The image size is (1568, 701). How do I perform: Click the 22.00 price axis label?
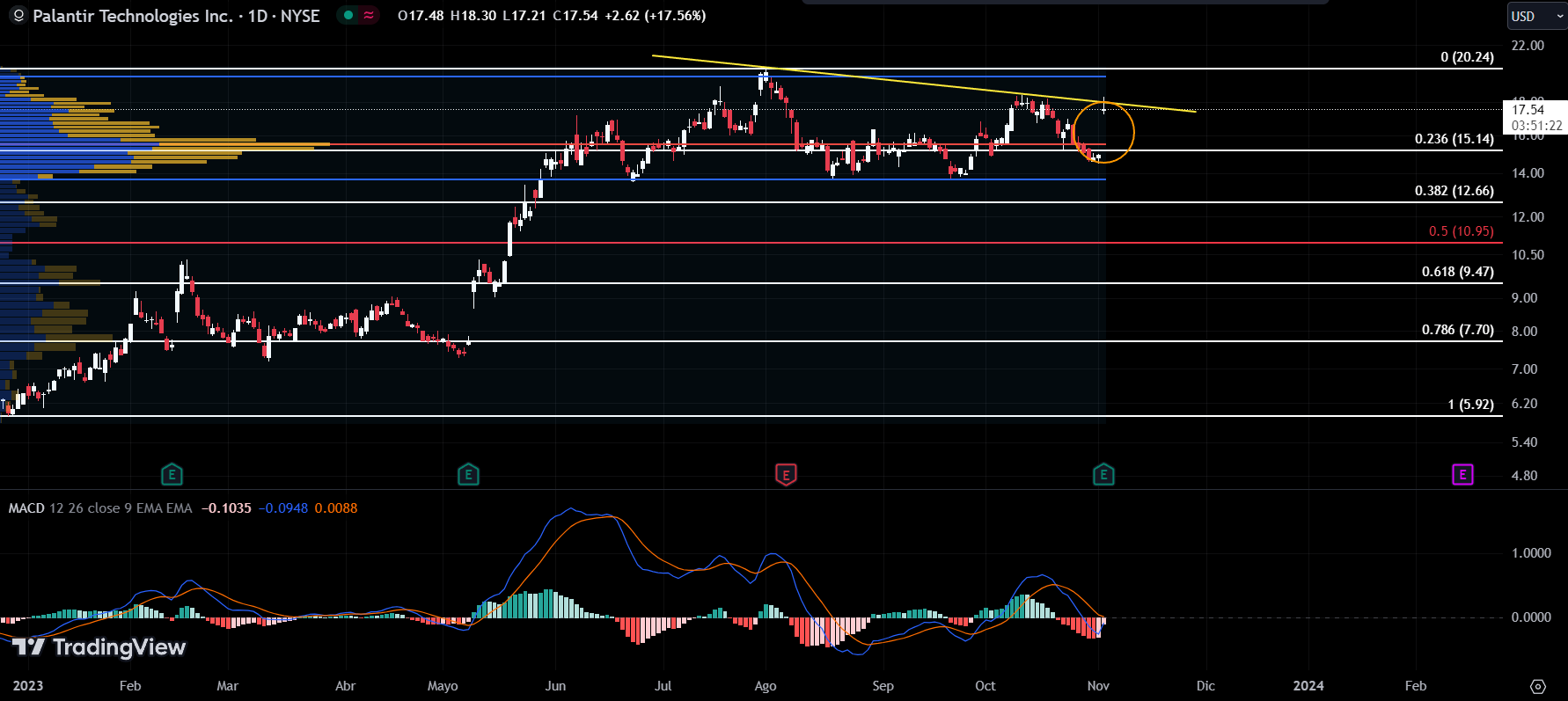point(1528,46)
